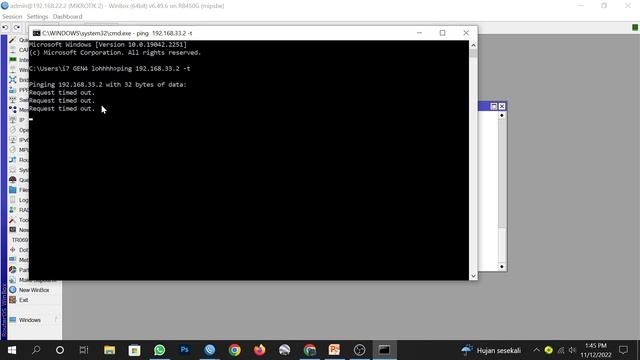Open the IP menu icon in sidebar
This screenshot has height=360, width=640.
pyautogui.click(x=13, y=120)
